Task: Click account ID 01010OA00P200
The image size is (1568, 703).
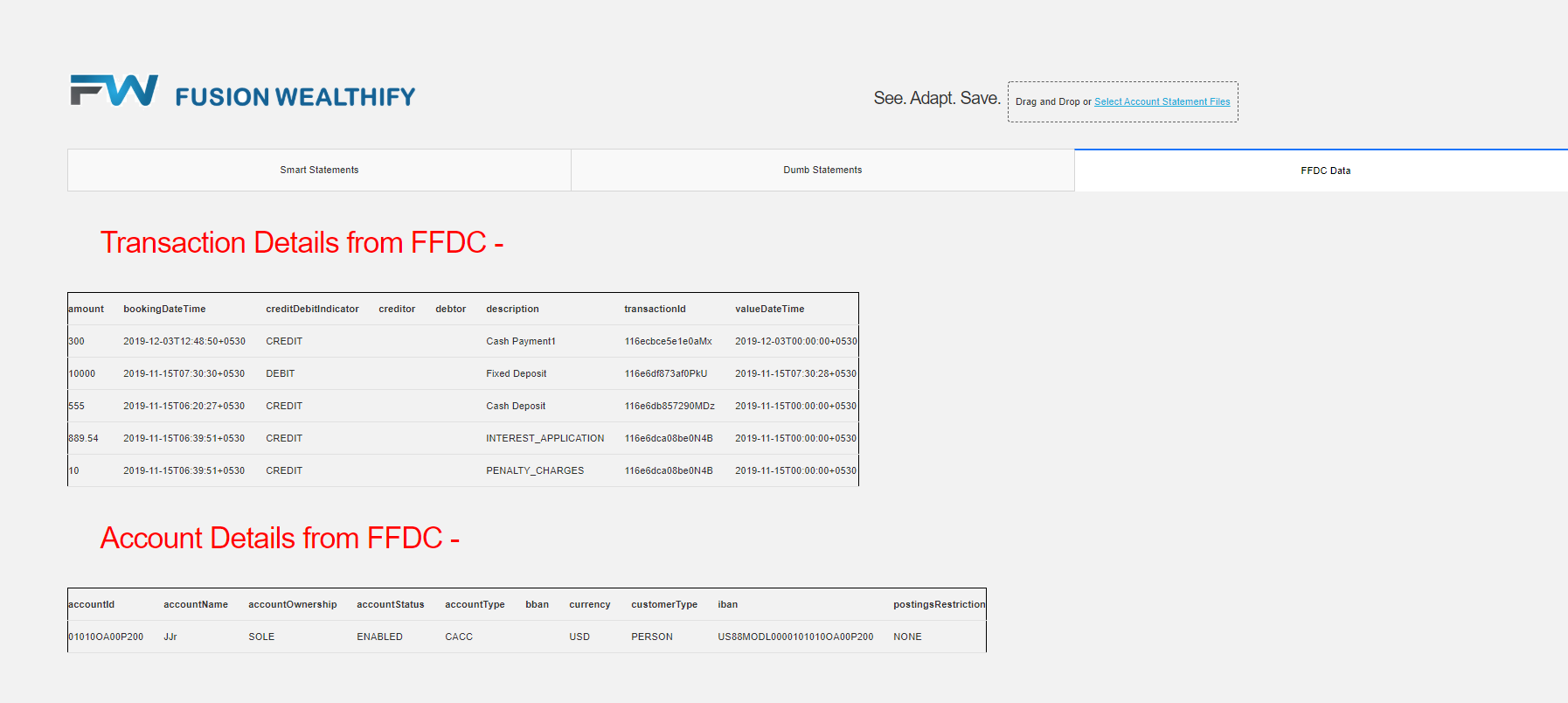Action: point(106,637)
